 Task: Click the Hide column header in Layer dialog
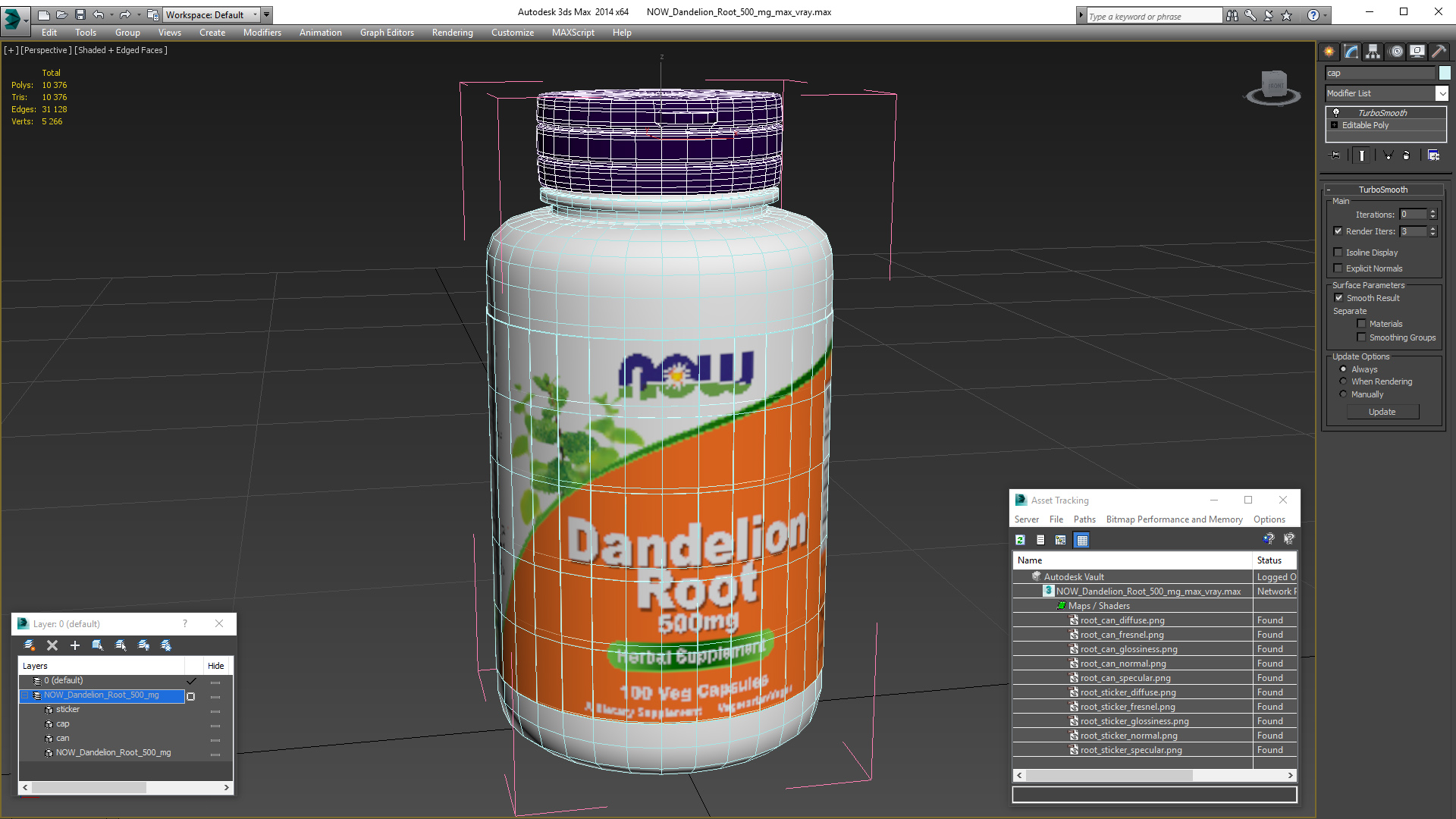[x=216, y=666]
